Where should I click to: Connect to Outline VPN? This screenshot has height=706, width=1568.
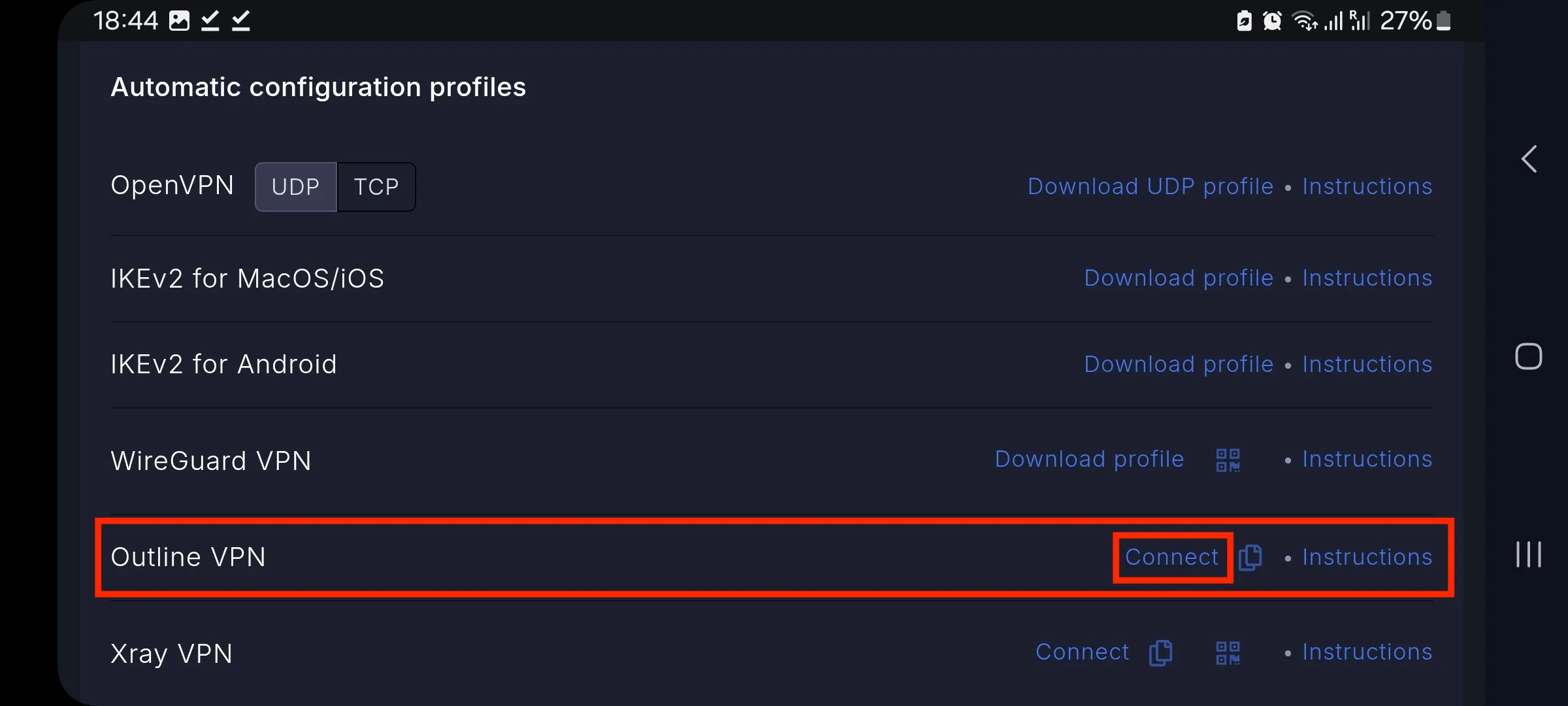pos(1172,558)
